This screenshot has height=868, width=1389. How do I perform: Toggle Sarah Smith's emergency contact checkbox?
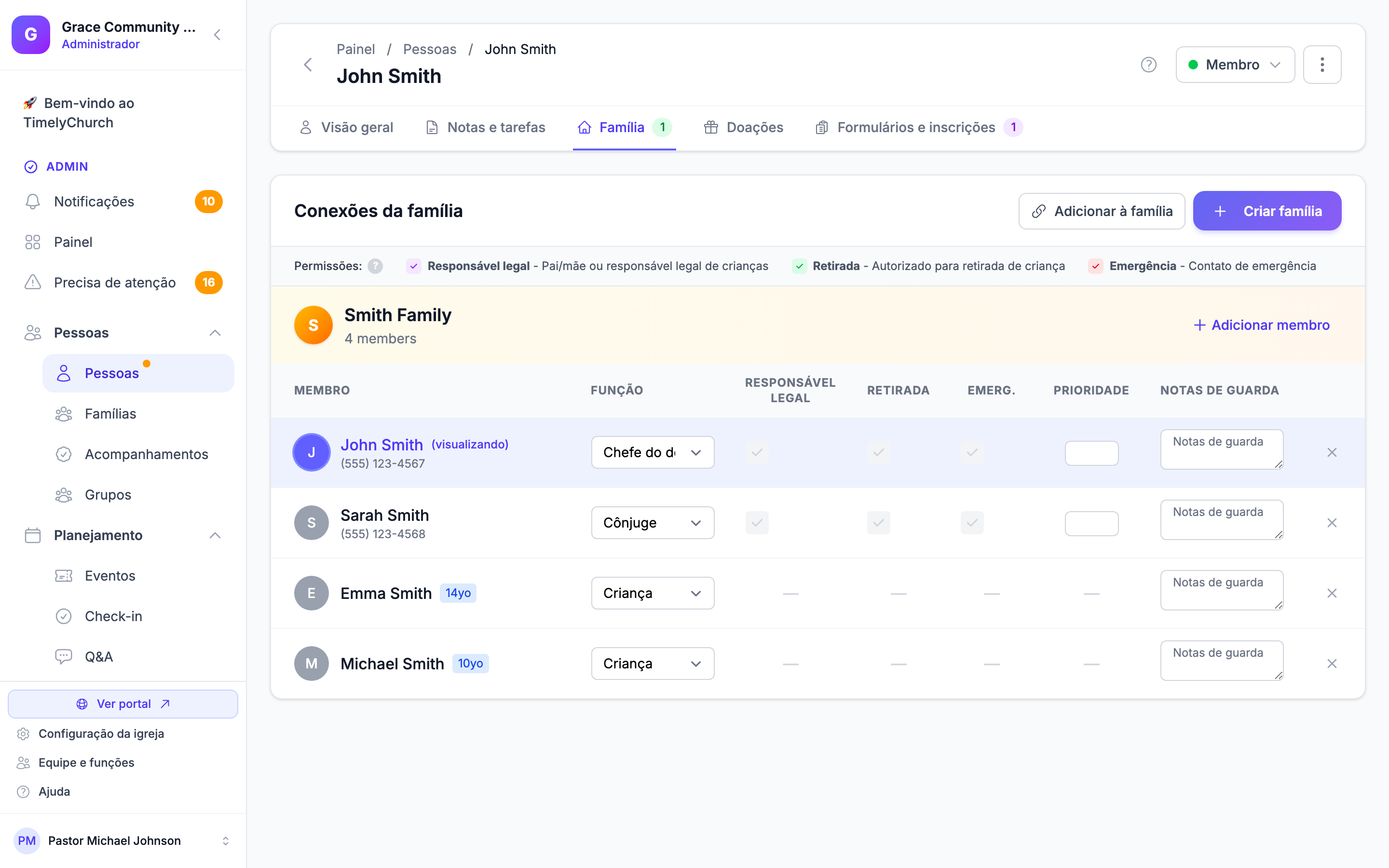click(972, 522)
